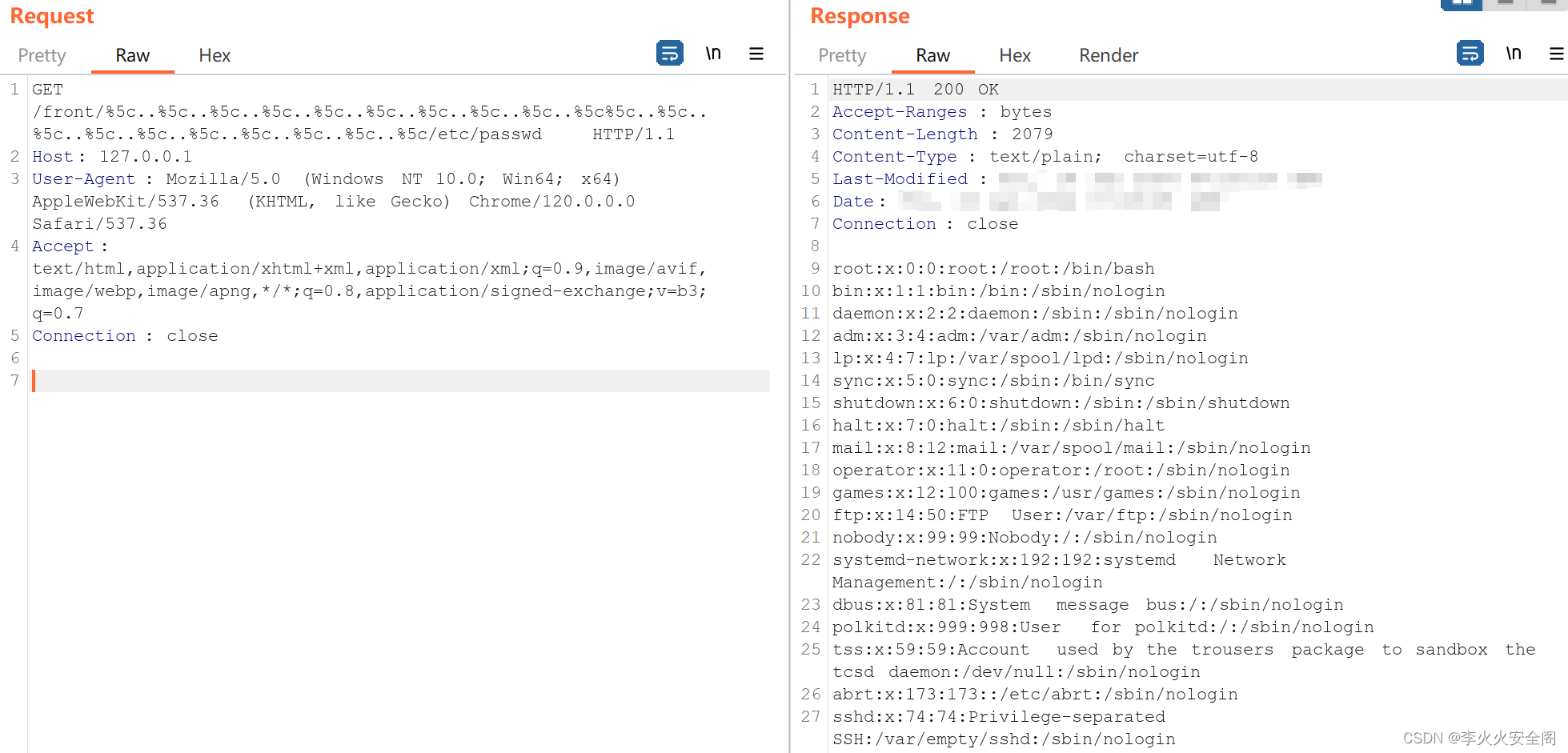Open Request panel hamburger options menu
Viewport: 1568px width, 753px height.
[x=756, y=54]
